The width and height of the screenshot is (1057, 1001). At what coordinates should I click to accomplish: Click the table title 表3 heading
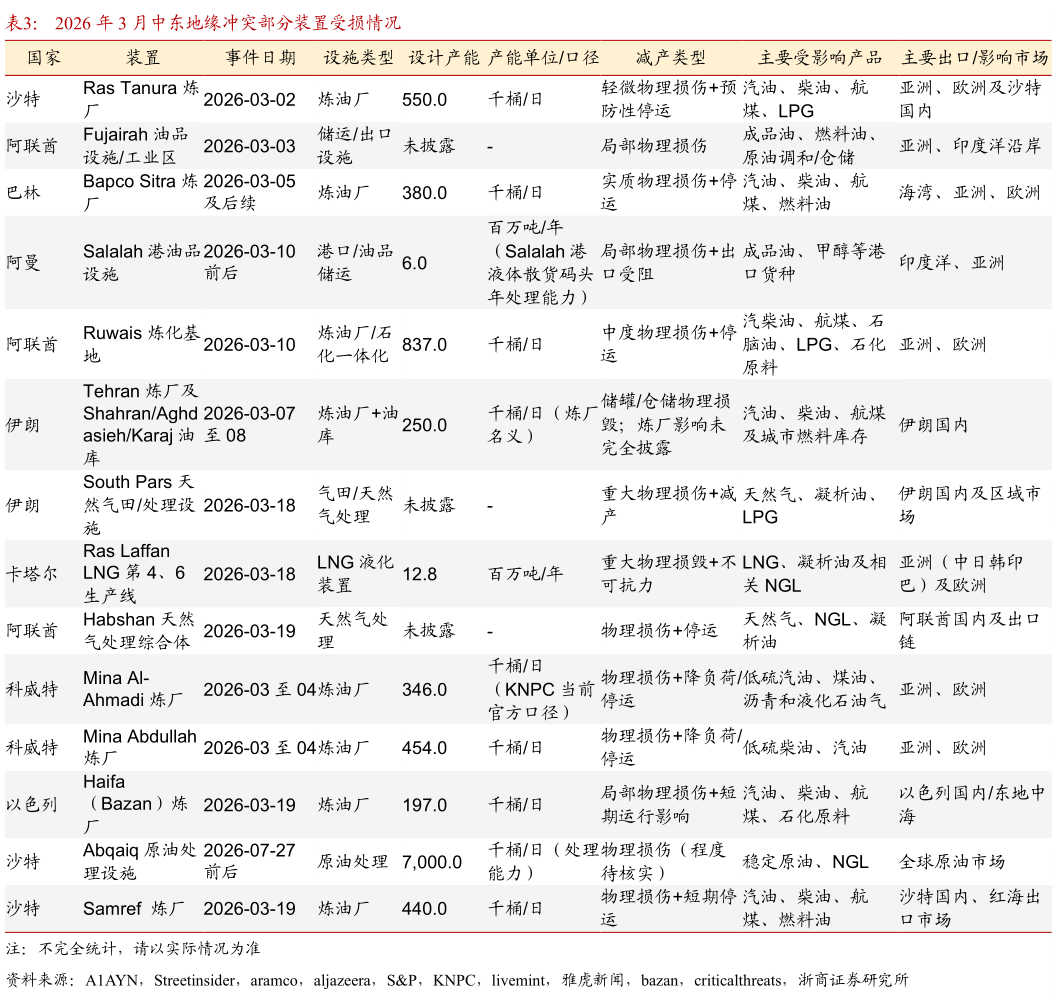coord(203,23)
